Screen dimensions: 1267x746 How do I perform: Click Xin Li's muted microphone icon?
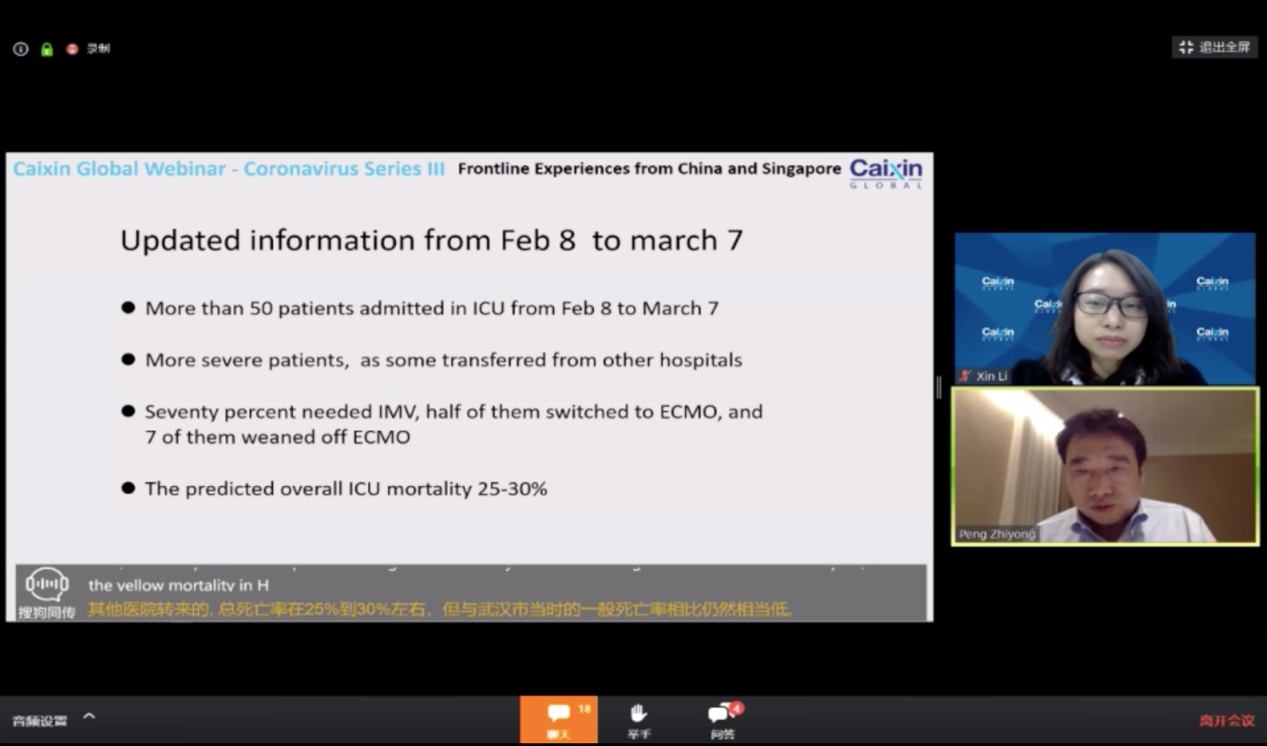pos(964,376)
